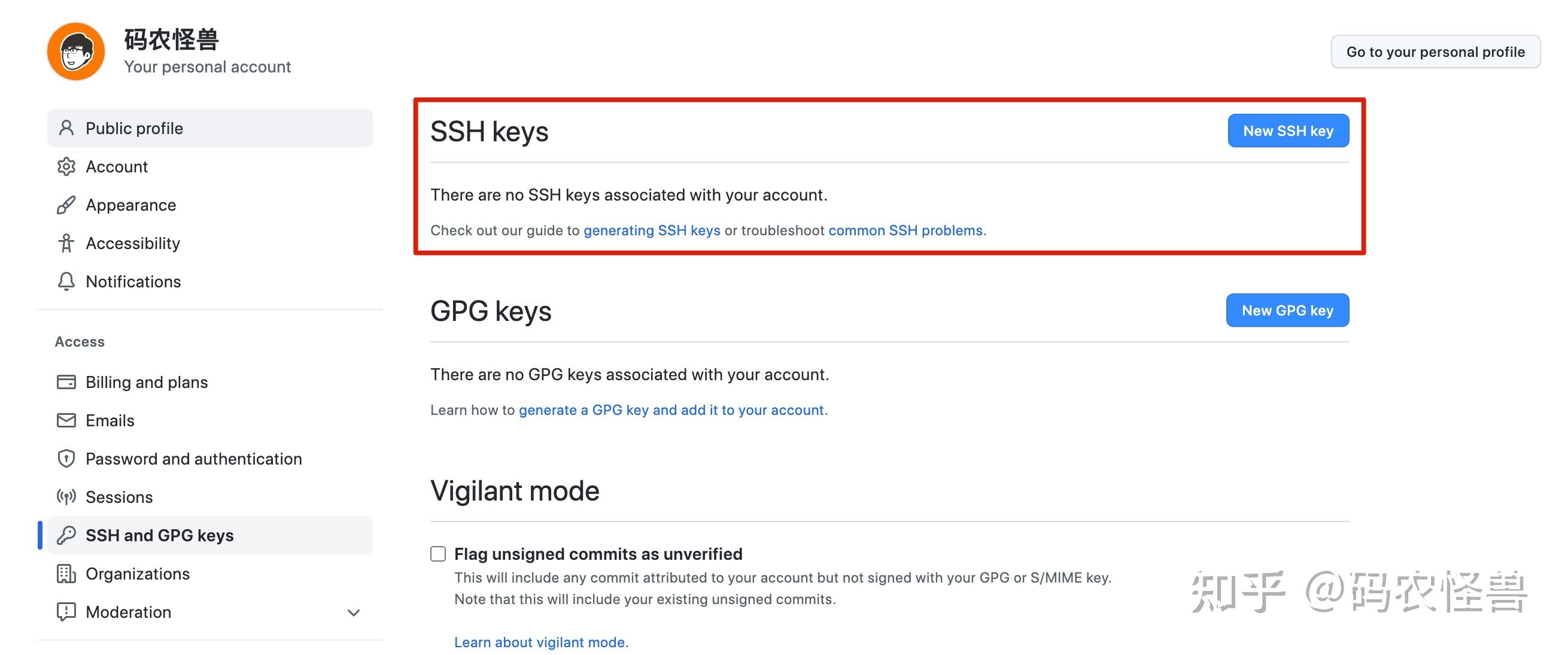Open the SSH and GPG keys menu item
Screen dimensions: 1568x655
159,536
